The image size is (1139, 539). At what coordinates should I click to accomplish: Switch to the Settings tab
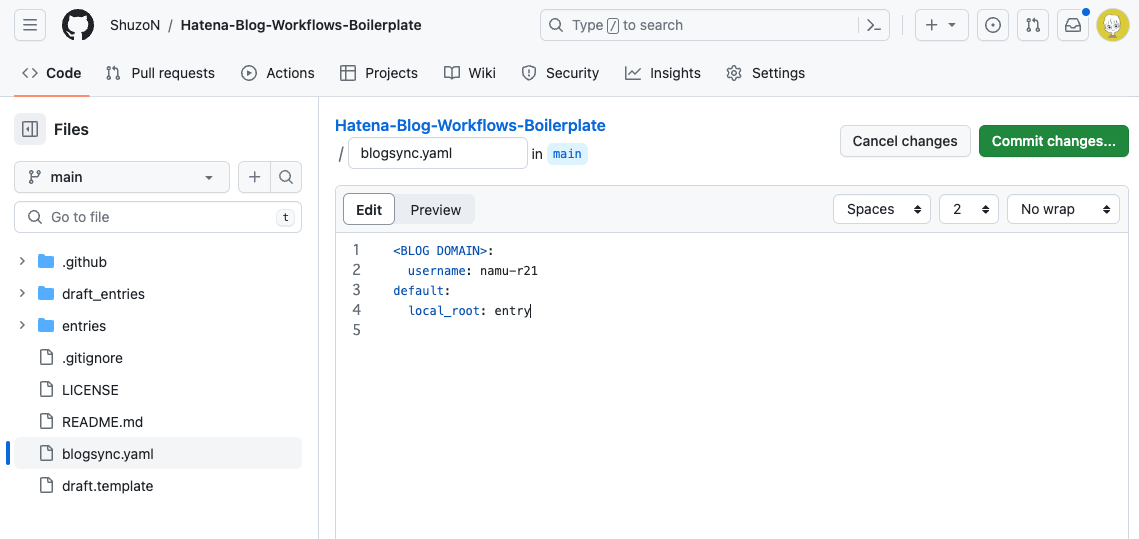pyautogui.click(x=766, y=73)
